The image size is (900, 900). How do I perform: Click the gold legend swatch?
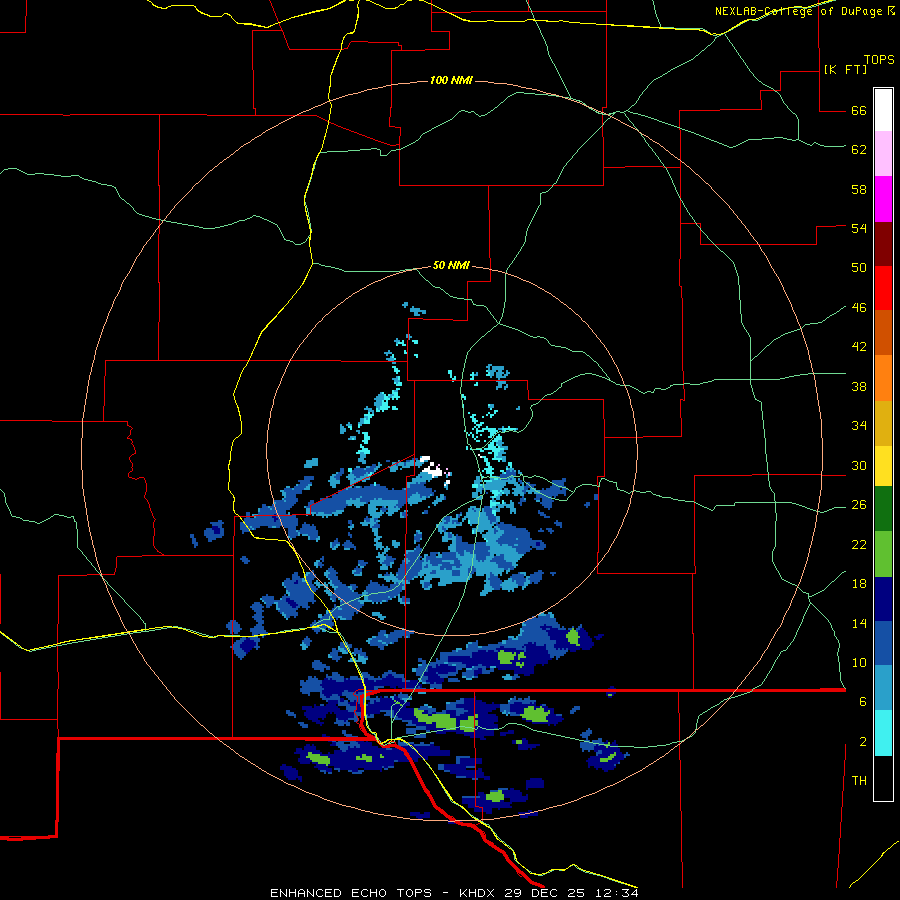tap(883, 423)
